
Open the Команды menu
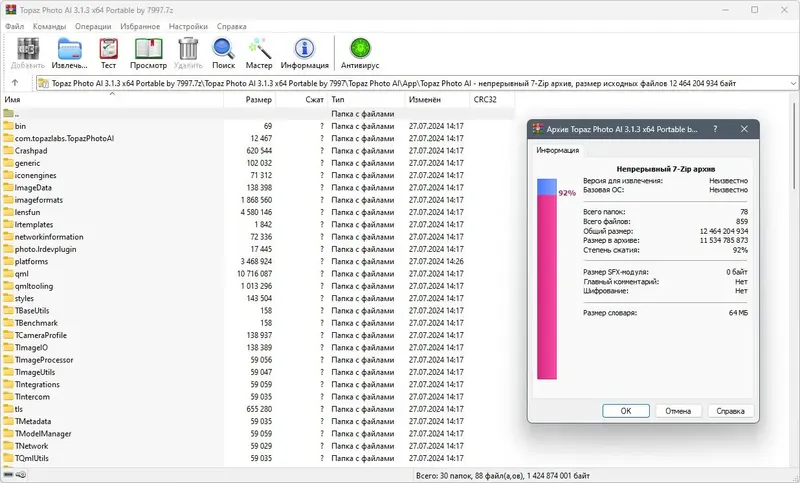click(x=49, y=27)
